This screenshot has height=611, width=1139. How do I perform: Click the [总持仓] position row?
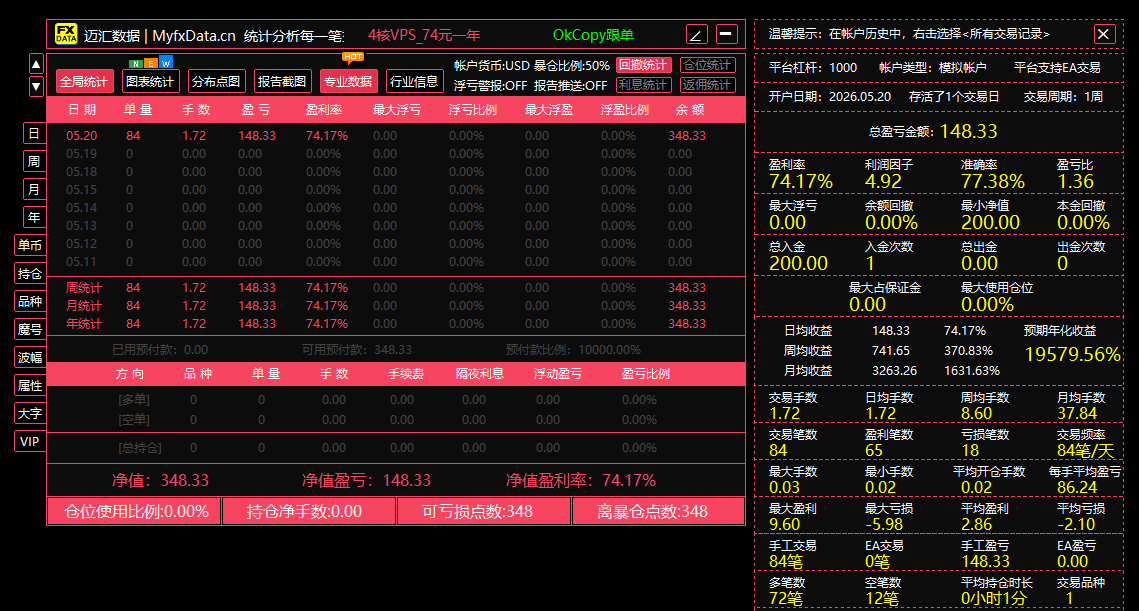[x=396, y=448]
